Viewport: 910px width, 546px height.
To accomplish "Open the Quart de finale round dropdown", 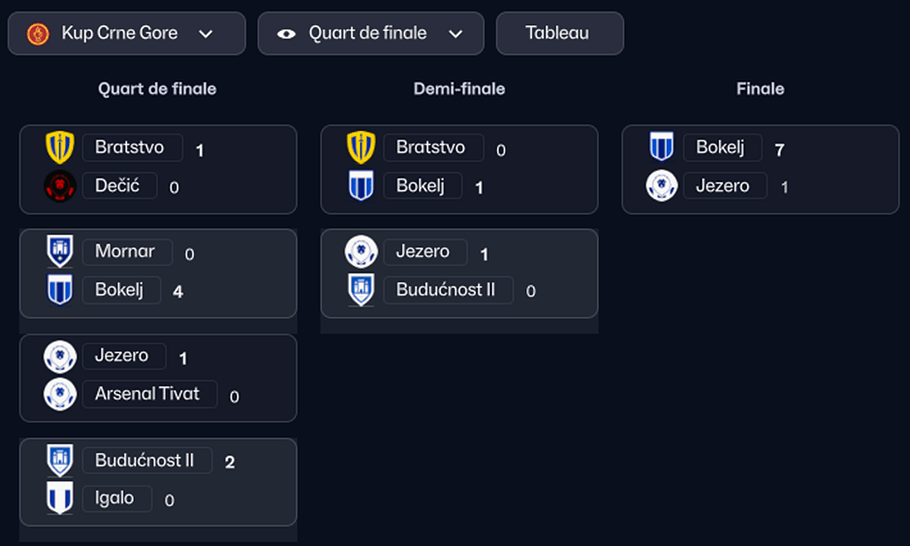I will (456, 33).
